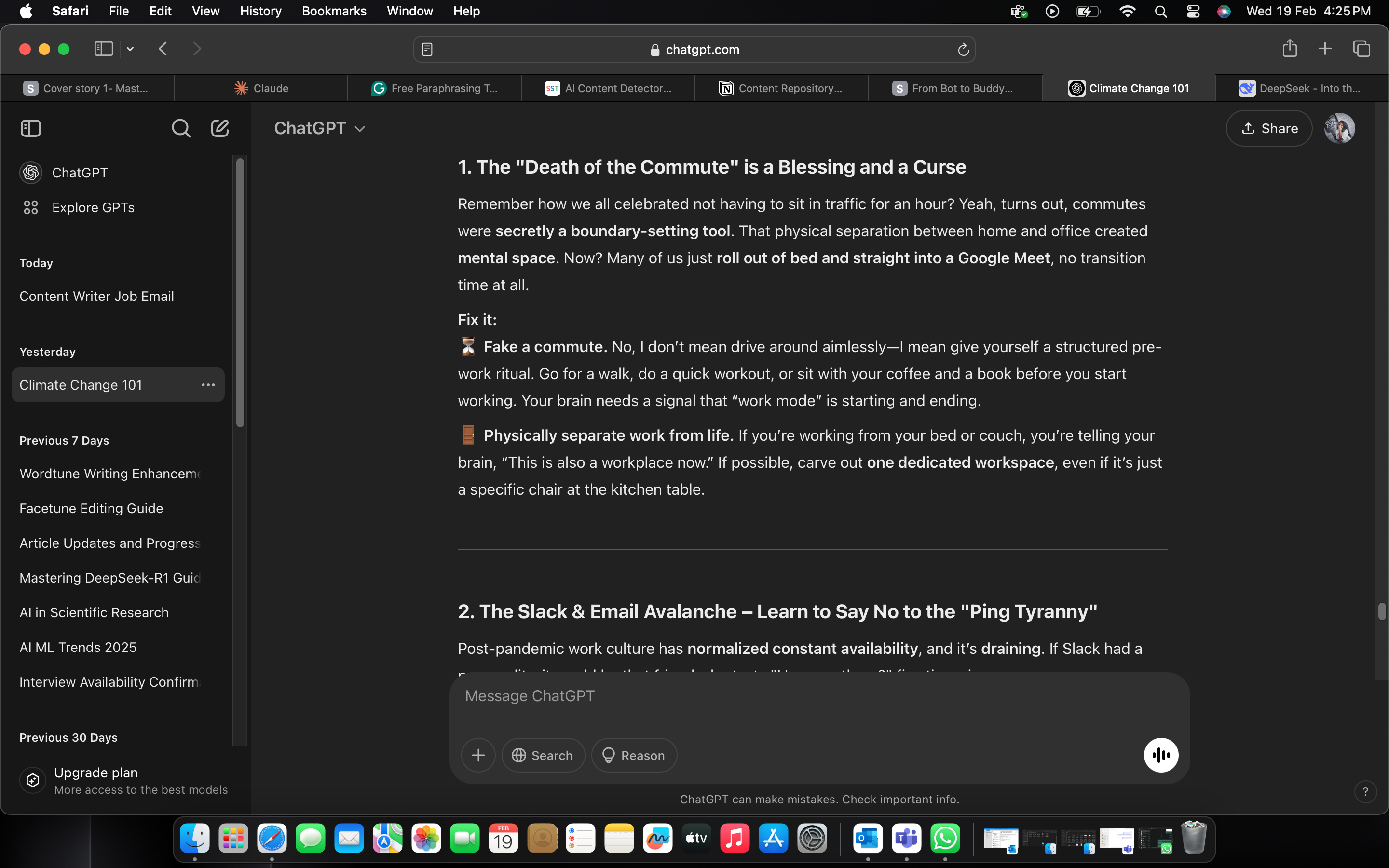Screen dimensions: 1389x868
Task: Open System Settings from the Dock
Action: pyautogui.click(x=812, y=839)
